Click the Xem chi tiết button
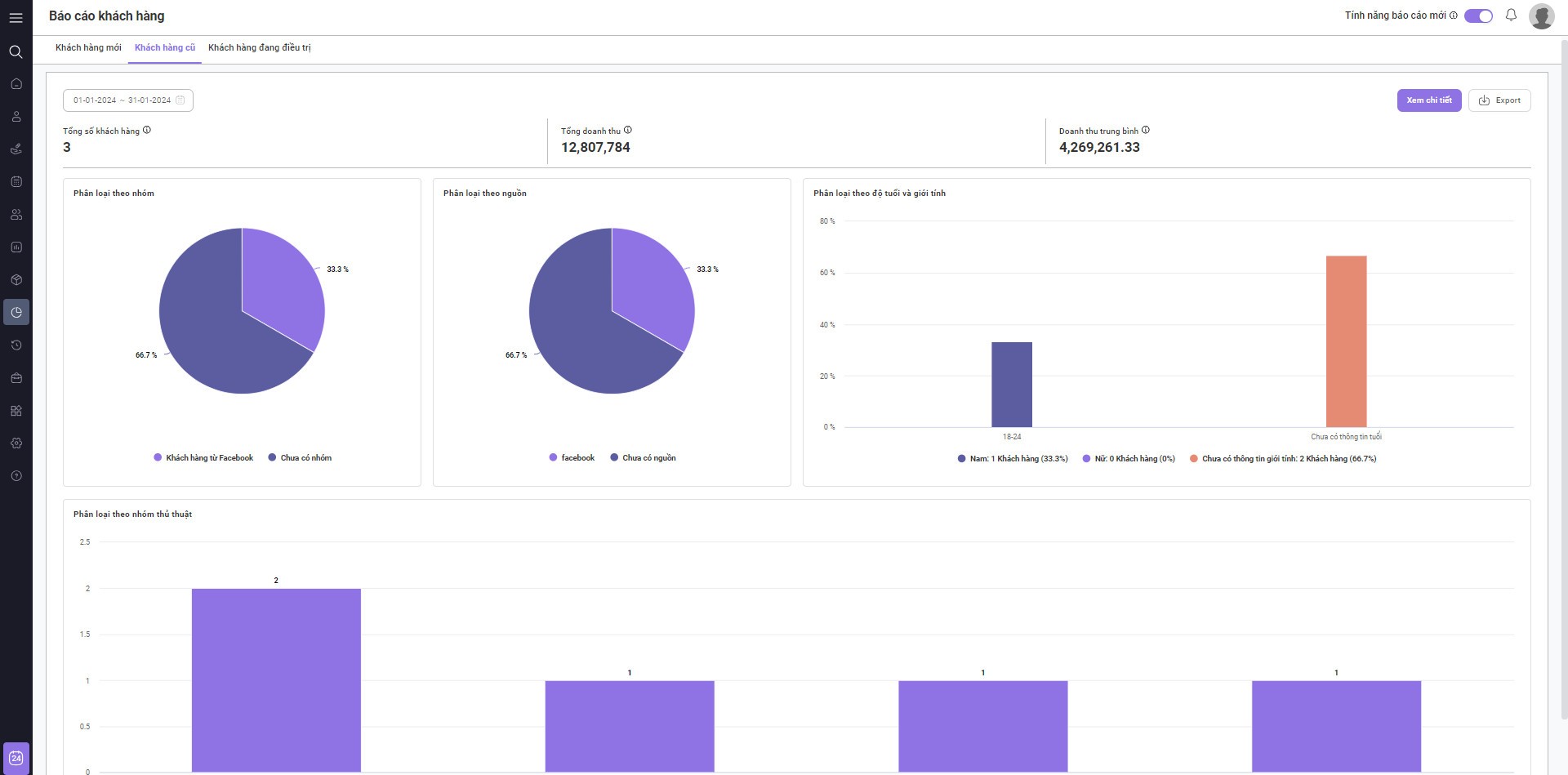1568x775 pixels. [1428, 100]
